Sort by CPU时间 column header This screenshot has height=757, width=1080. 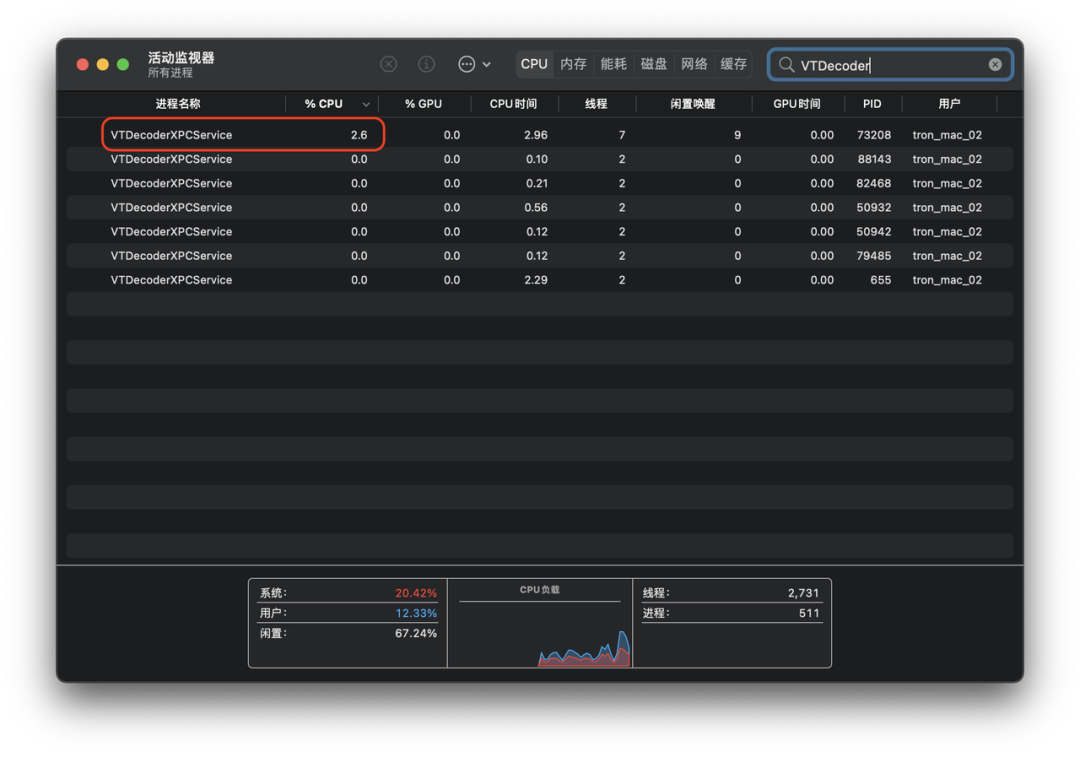[513, 104]
